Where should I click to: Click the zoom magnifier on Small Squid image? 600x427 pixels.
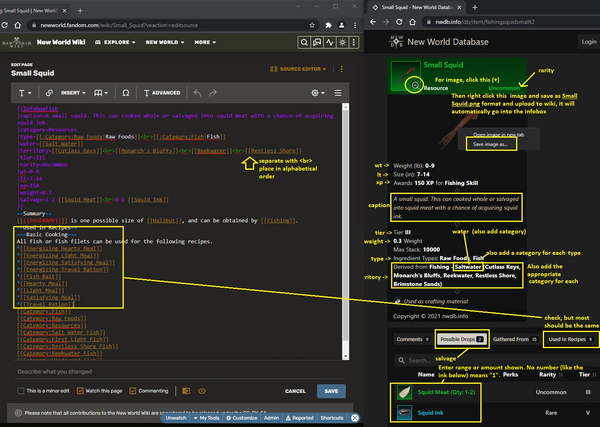[415, 85]
